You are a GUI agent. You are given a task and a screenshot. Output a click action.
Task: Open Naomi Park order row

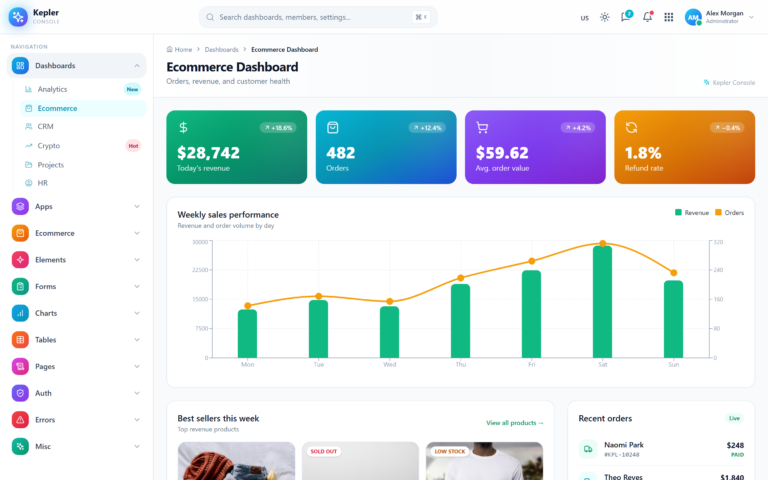tap(661, 449)
